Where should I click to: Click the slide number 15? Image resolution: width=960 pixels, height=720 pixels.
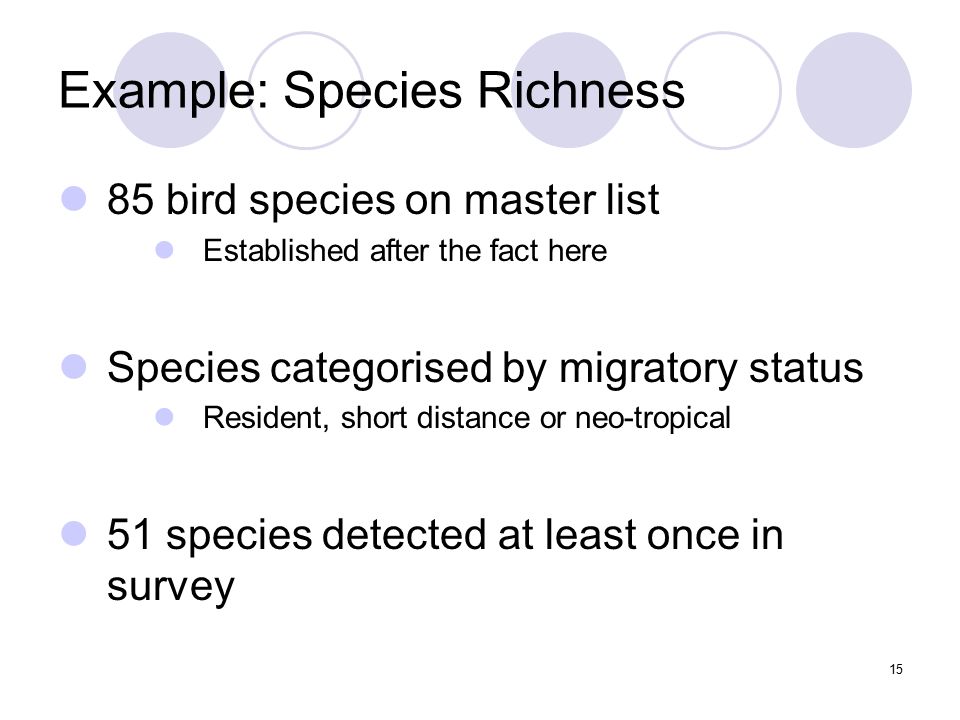coord(896,669)
